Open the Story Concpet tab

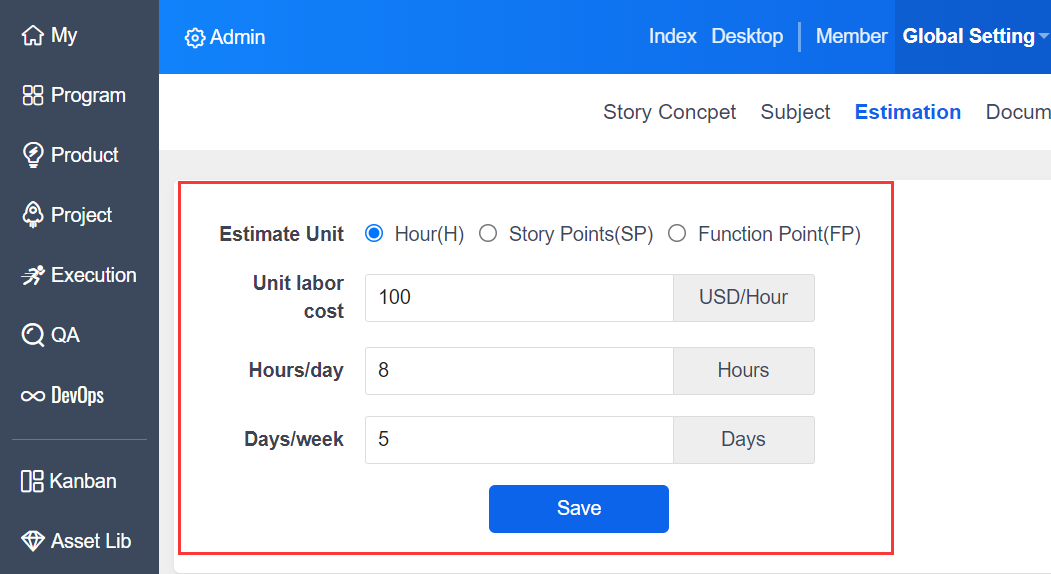click(669, 112)
